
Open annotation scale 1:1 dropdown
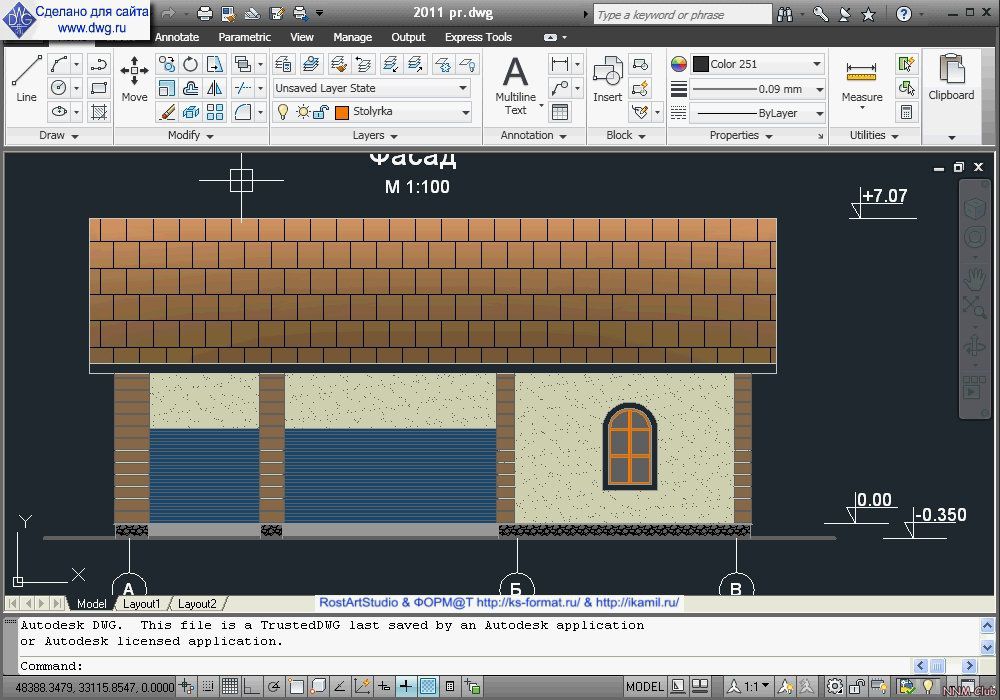(749, 686)
